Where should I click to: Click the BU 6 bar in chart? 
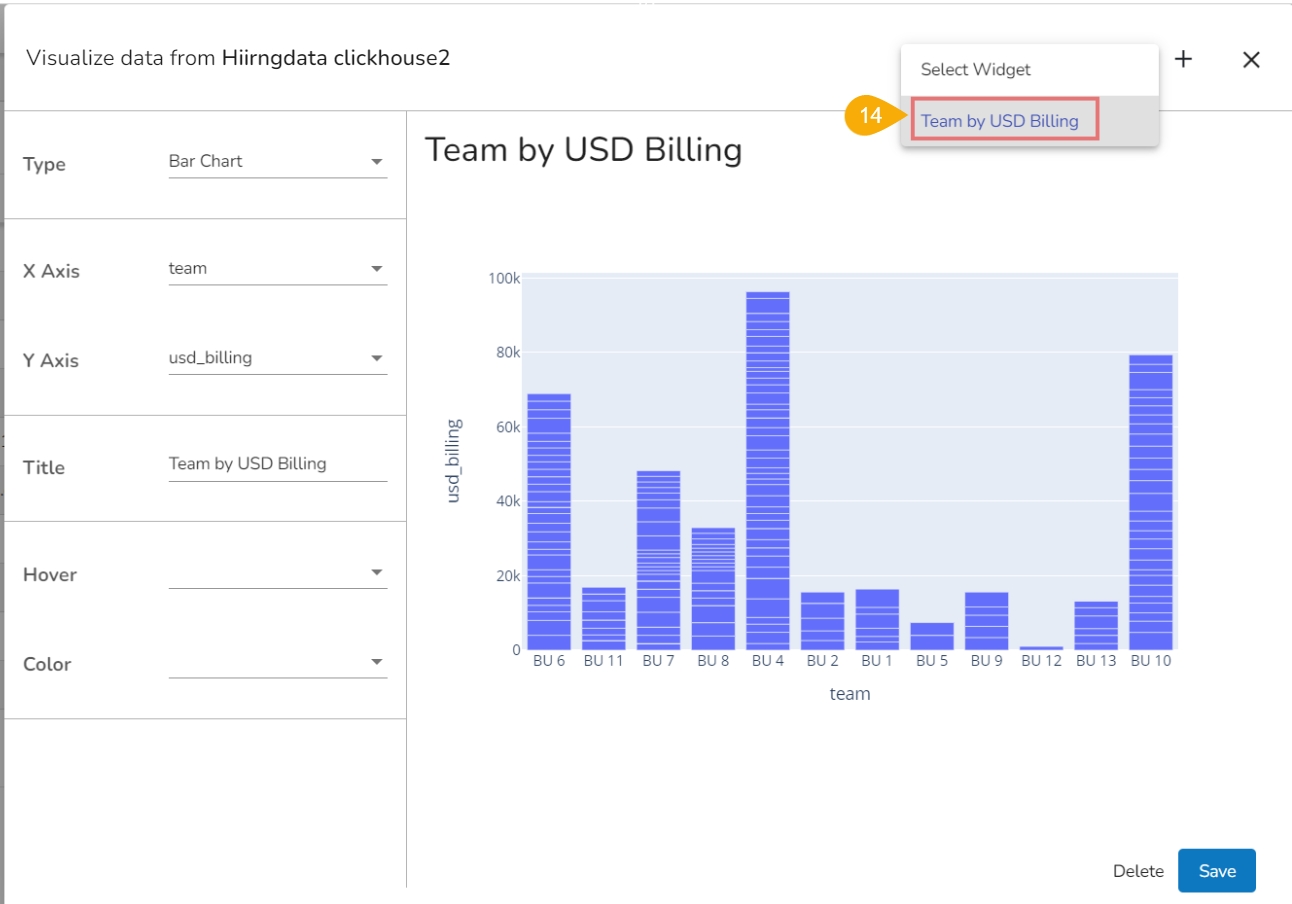(549, 520)
